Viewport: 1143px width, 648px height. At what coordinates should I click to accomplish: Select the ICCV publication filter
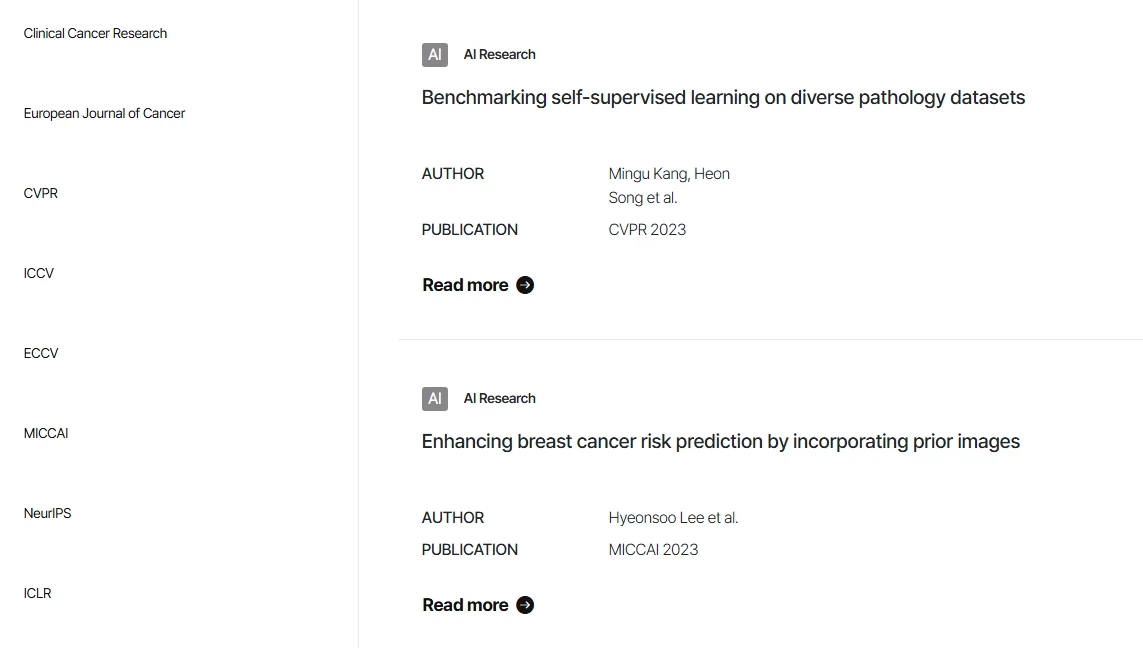click(x=39, y=273)
